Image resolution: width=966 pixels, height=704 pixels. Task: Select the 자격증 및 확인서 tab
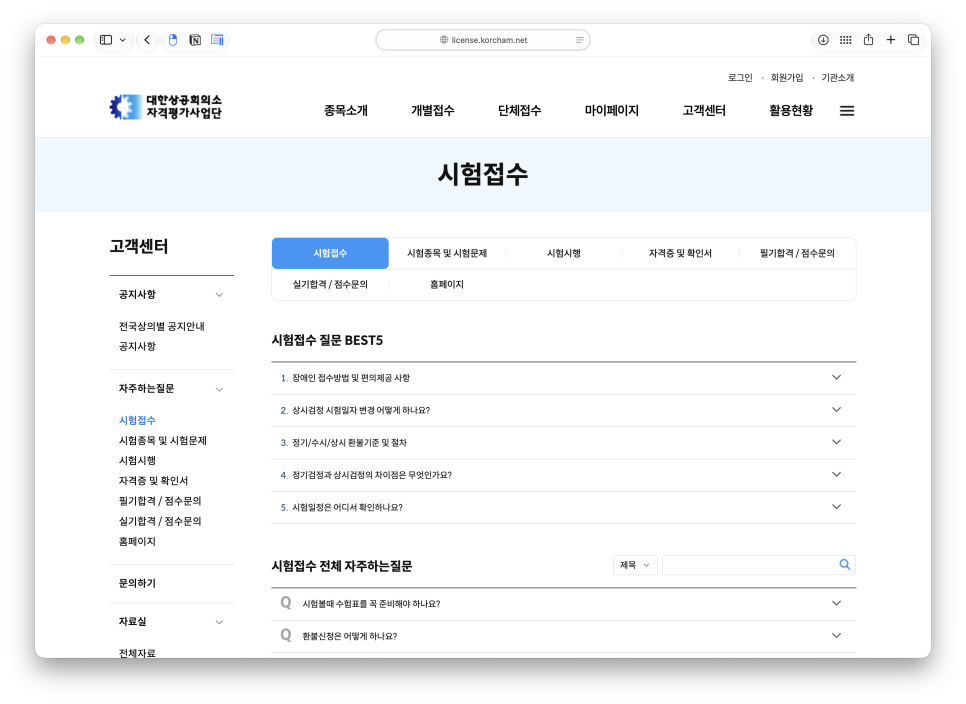pos(680,253)
